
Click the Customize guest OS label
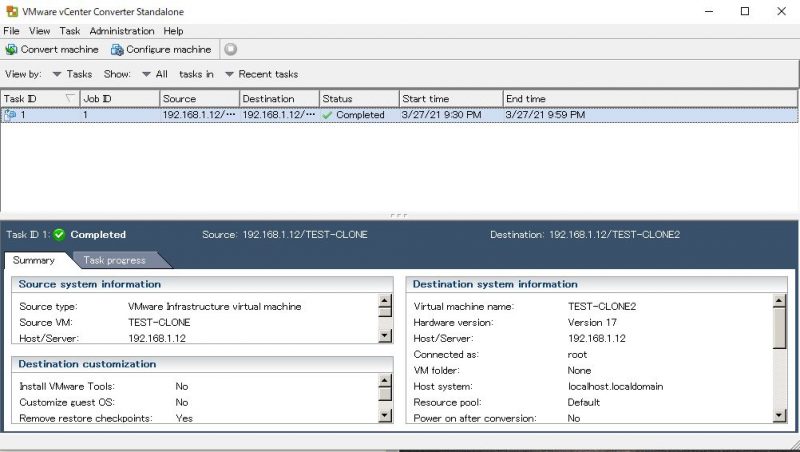[x=67, y=402]
